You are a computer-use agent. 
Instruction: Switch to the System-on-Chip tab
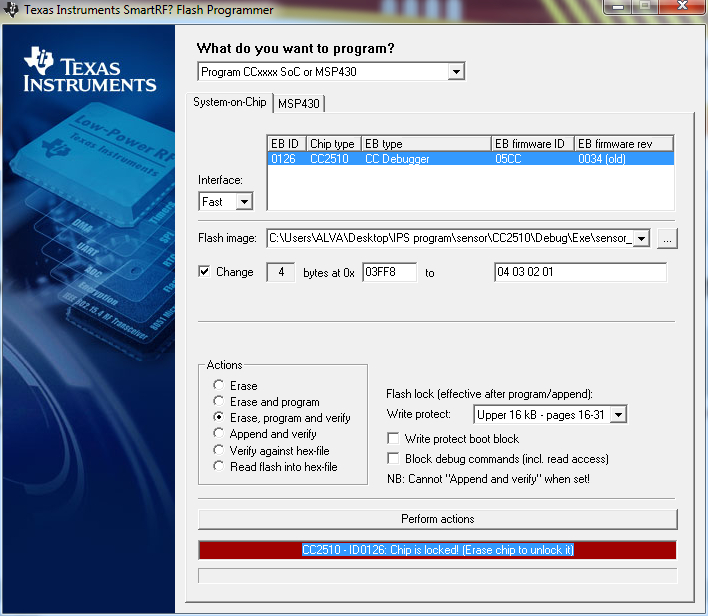click(x=229, y=102)
